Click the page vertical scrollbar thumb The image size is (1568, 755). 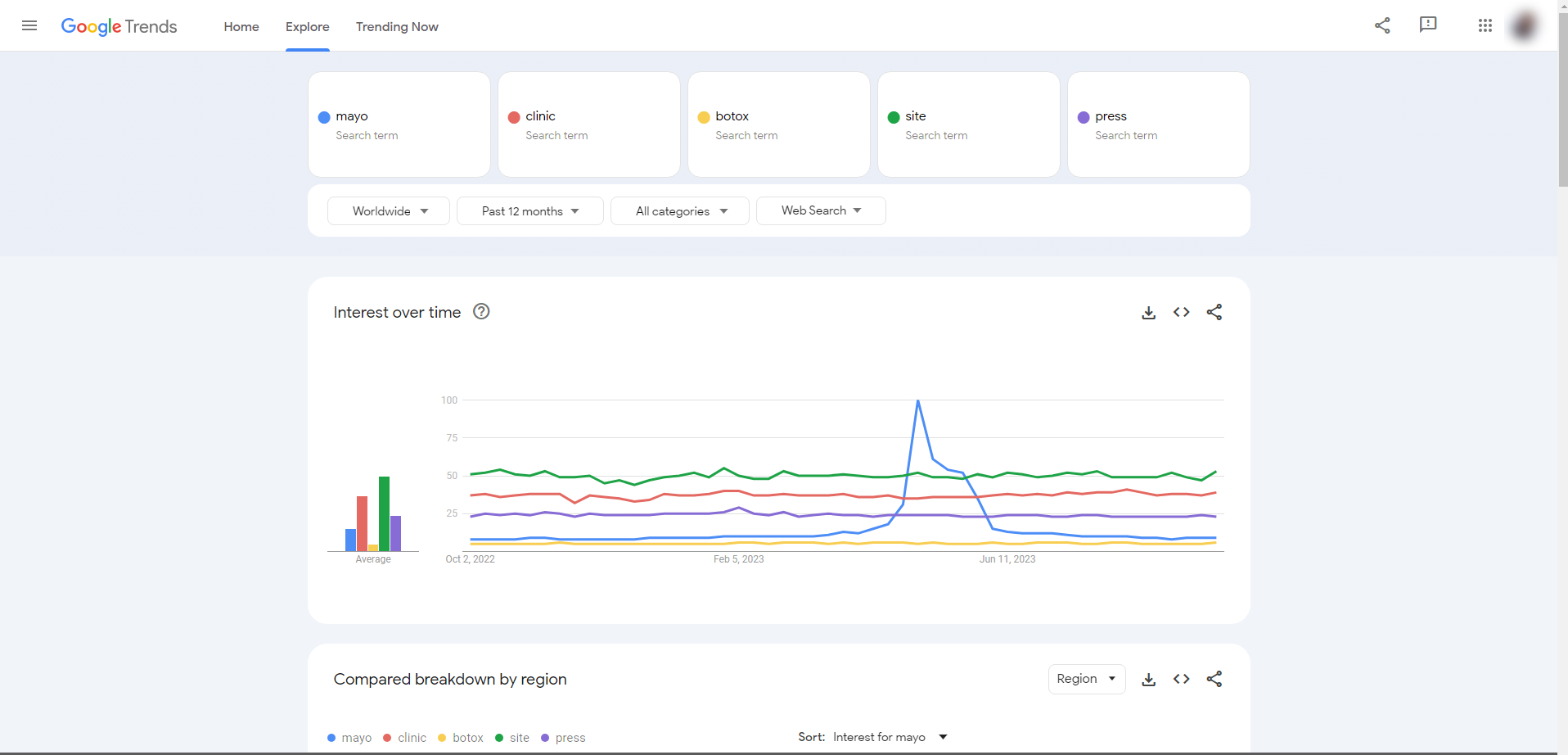(x=1563, y=98)
